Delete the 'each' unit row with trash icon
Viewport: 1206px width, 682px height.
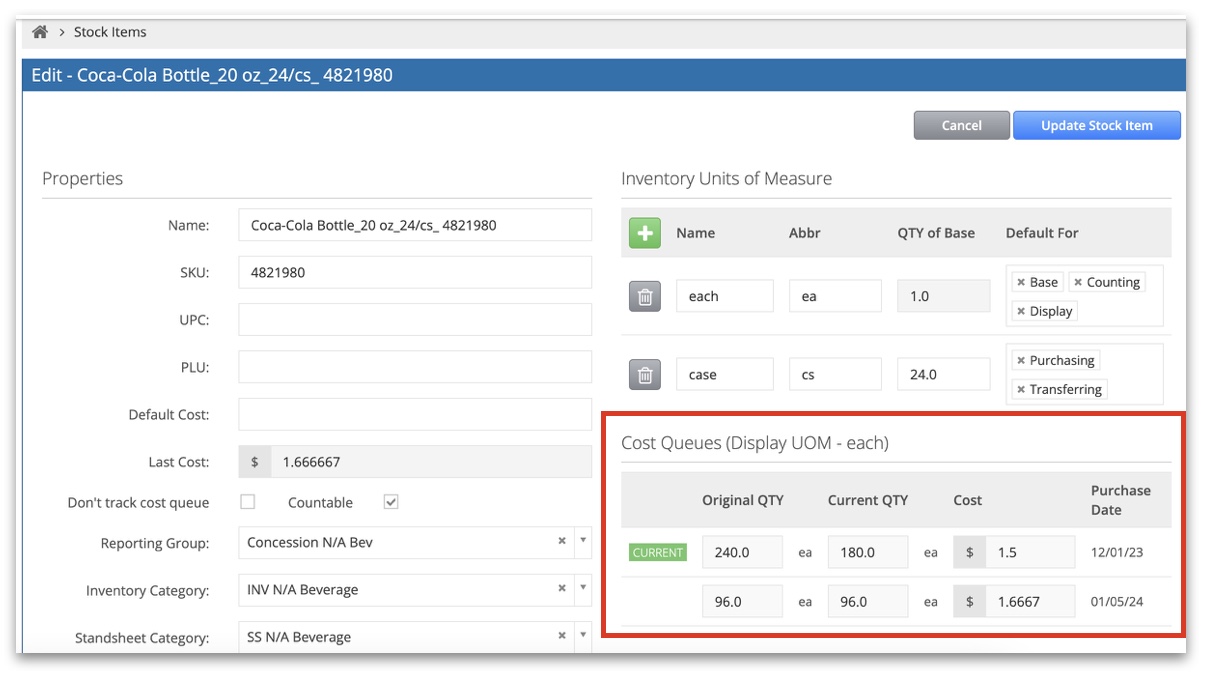coord(645,296)
